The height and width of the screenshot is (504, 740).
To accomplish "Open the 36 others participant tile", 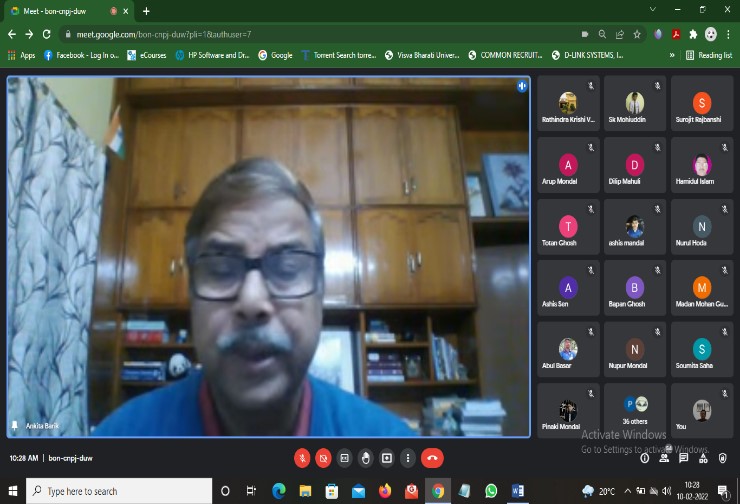I will click(x=635, y=411).
